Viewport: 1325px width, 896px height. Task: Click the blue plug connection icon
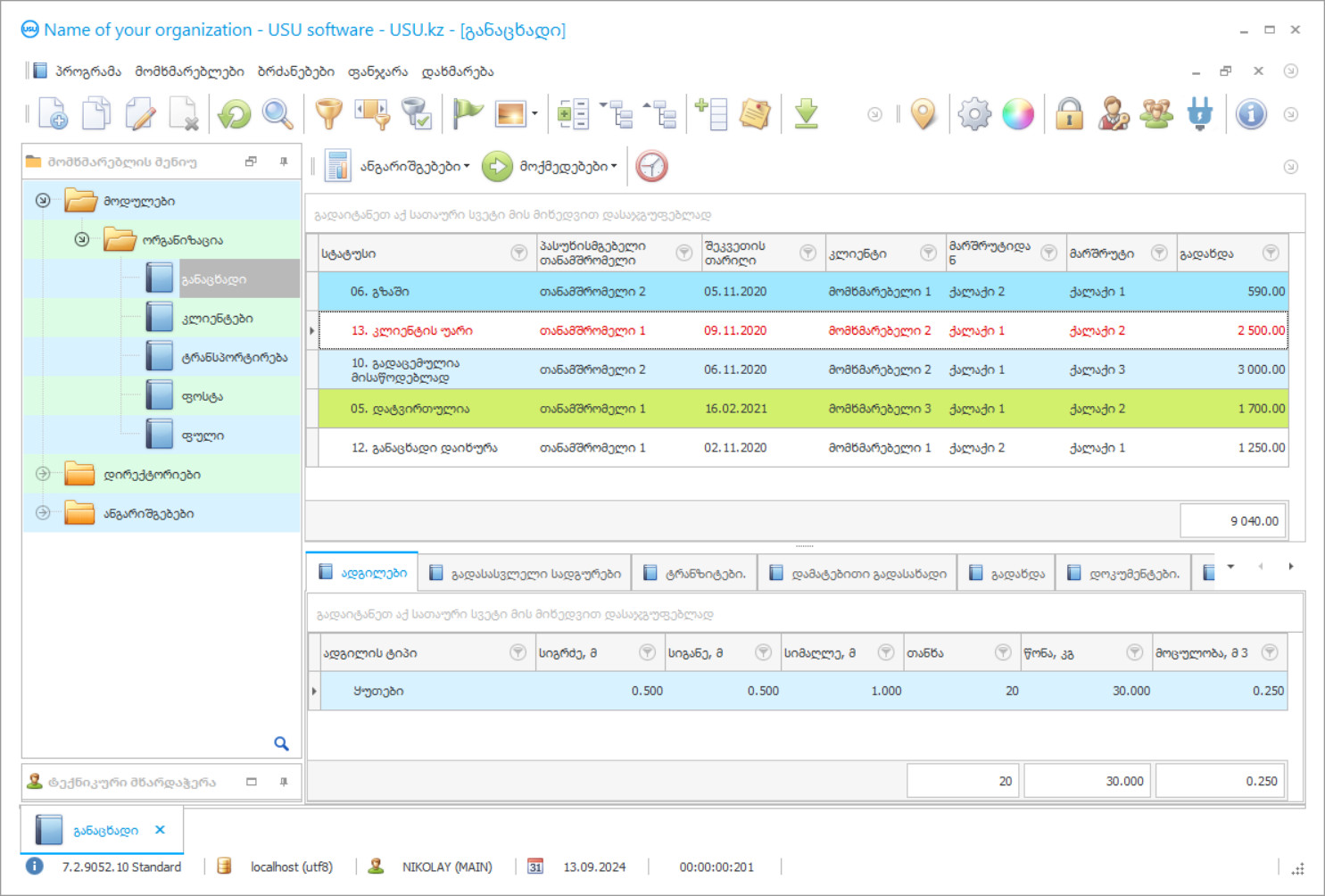tap(1200, 114)
